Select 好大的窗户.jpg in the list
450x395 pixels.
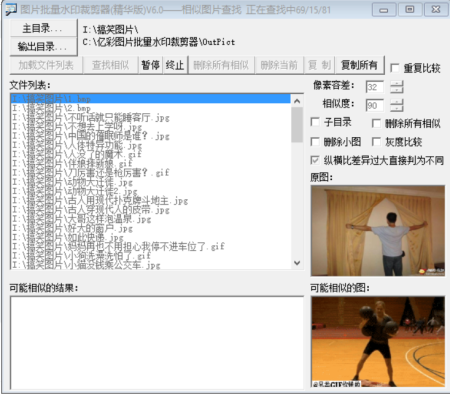151,229
